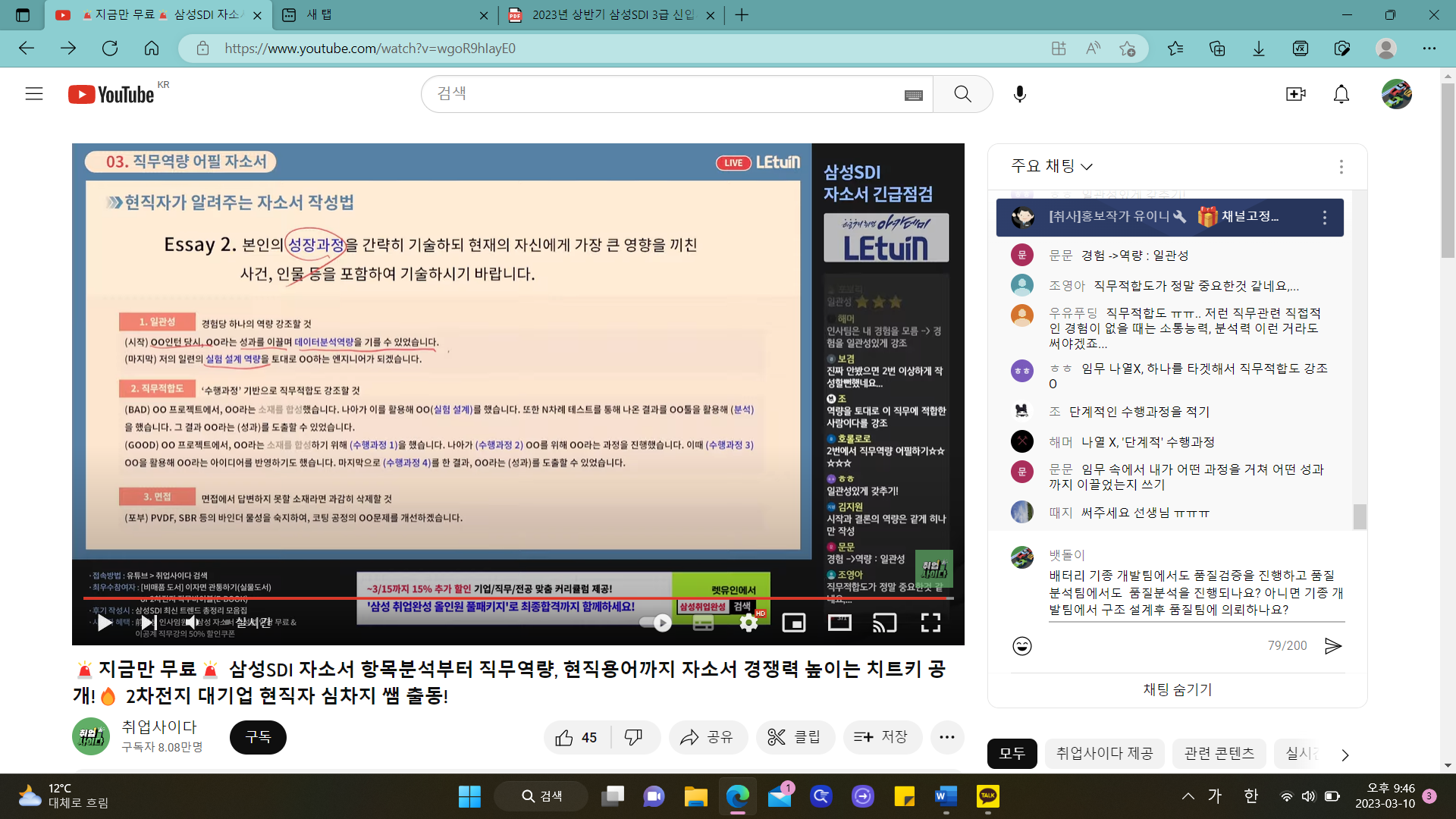Open the account avatar menu

point(1396,94)
